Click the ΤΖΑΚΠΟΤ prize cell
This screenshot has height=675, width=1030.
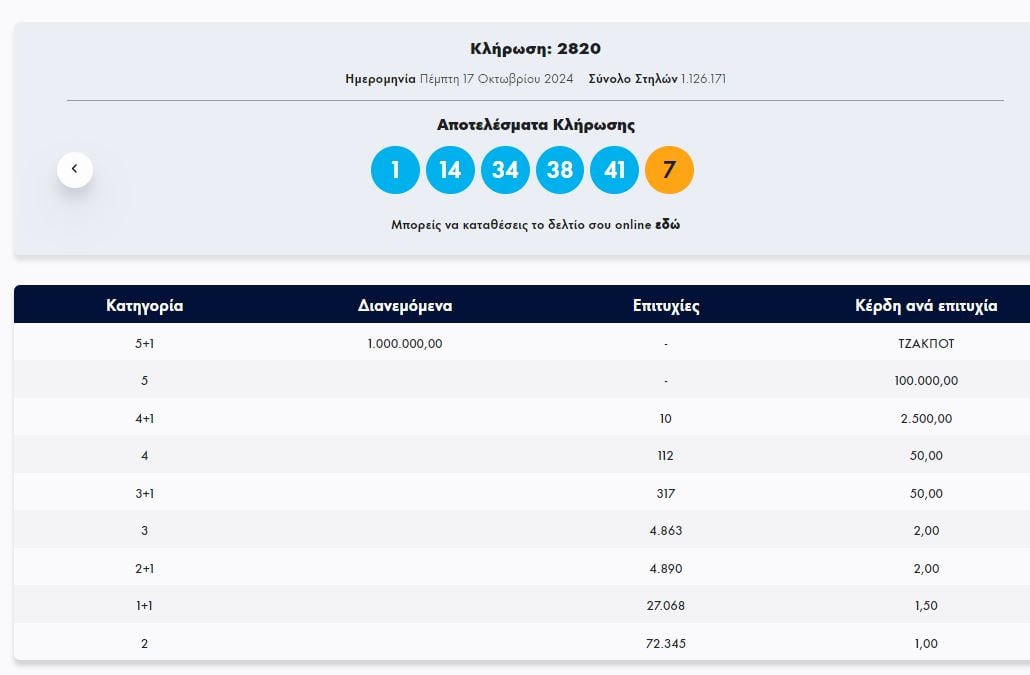pyautogui.click(x=926, y=343)
